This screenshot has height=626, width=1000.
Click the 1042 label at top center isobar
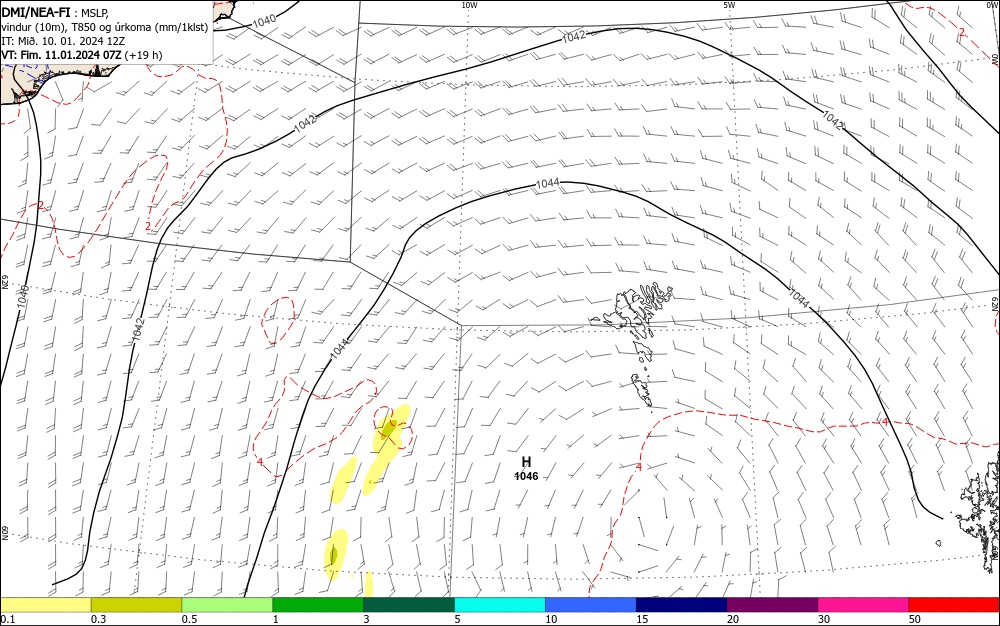point(573,37)
